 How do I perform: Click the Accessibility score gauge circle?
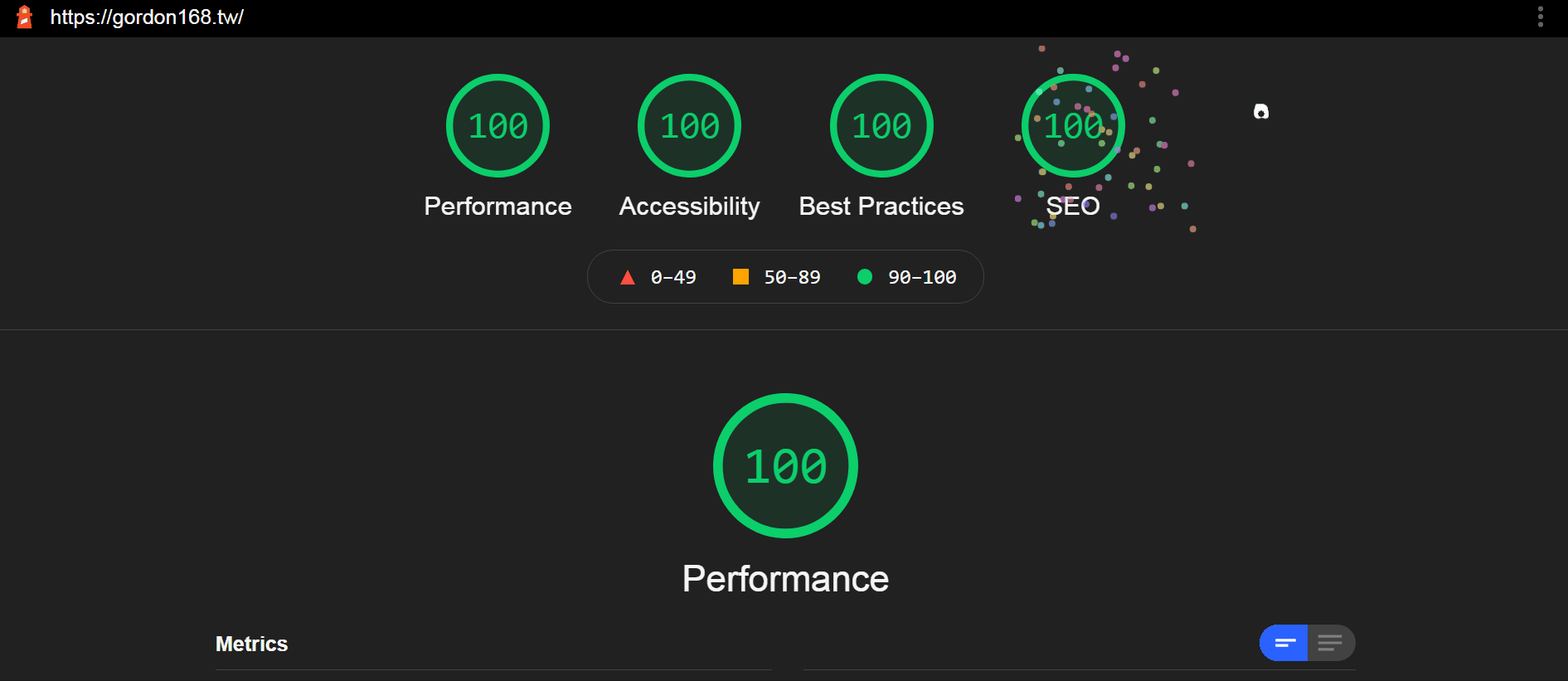coord(689,125)
